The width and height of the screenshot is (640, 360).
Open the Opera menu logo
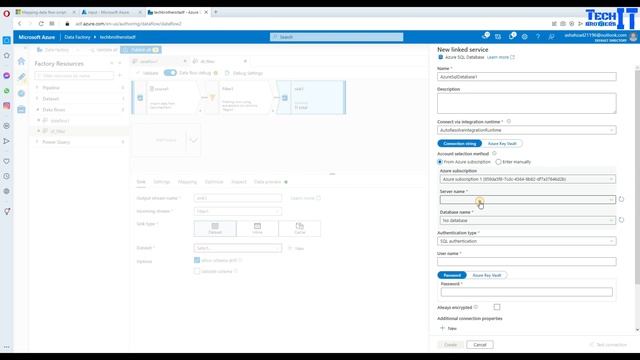[6, 13]
